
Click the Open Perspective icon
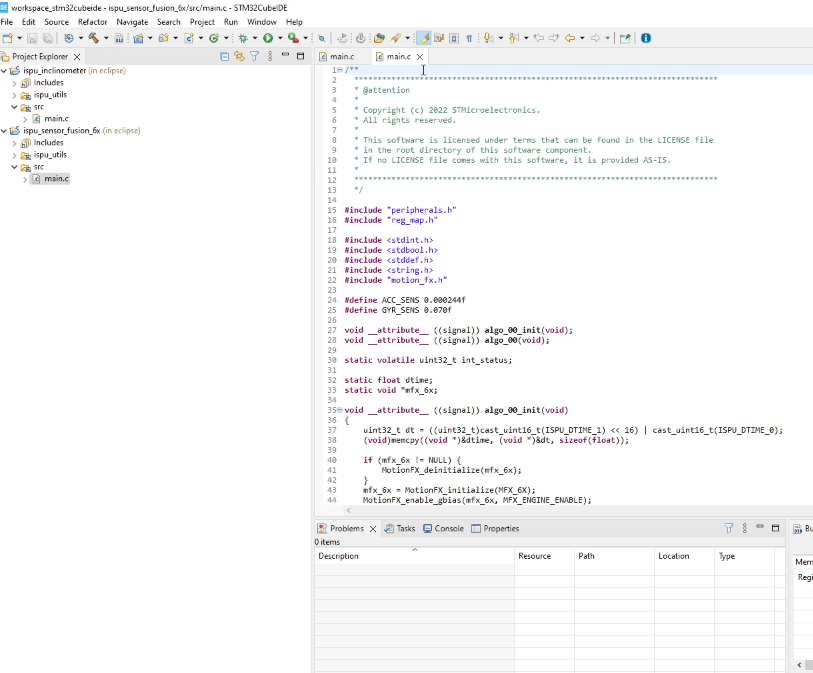pos(625,38)
